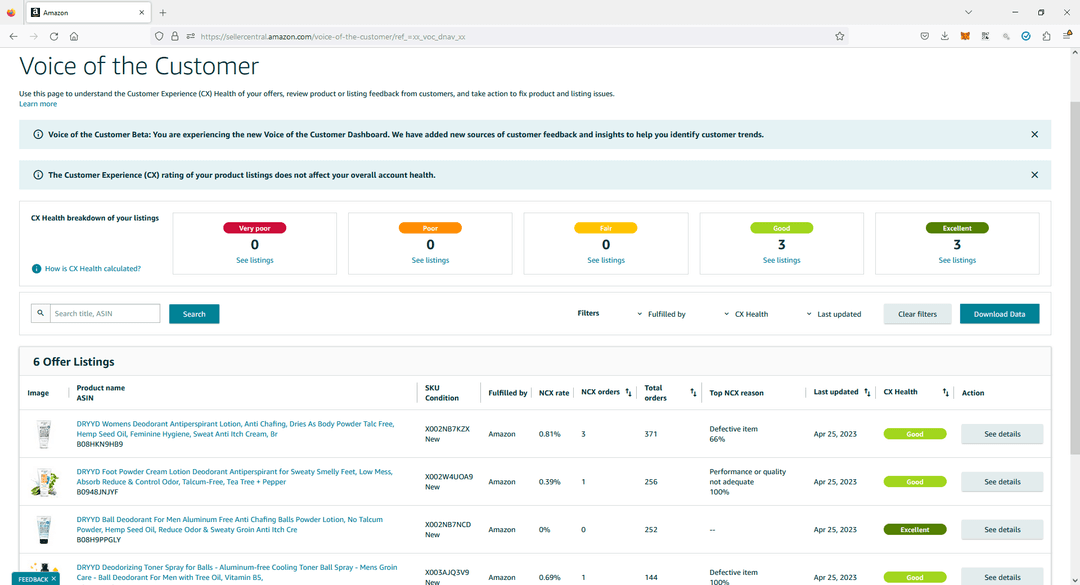Open the extensions puzzle-piece icon
Image resolution: width=1080 pixels, height=585 pixels.
[x=1046, y=37]
